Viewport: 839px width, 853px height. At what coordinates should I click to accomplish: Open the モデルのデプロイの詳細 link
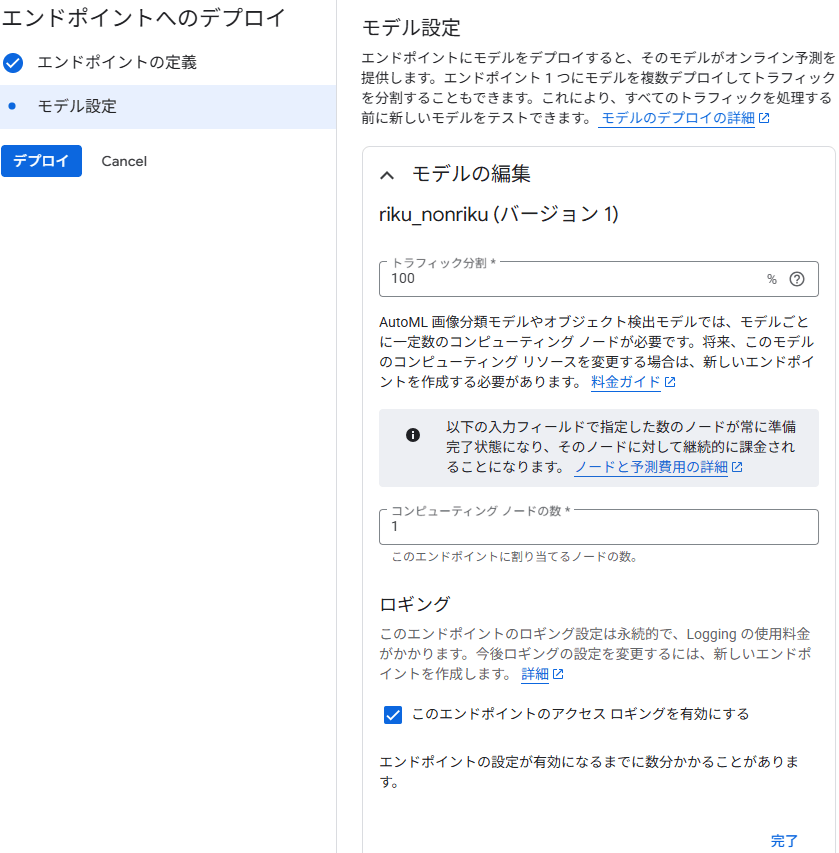point(677,118)
